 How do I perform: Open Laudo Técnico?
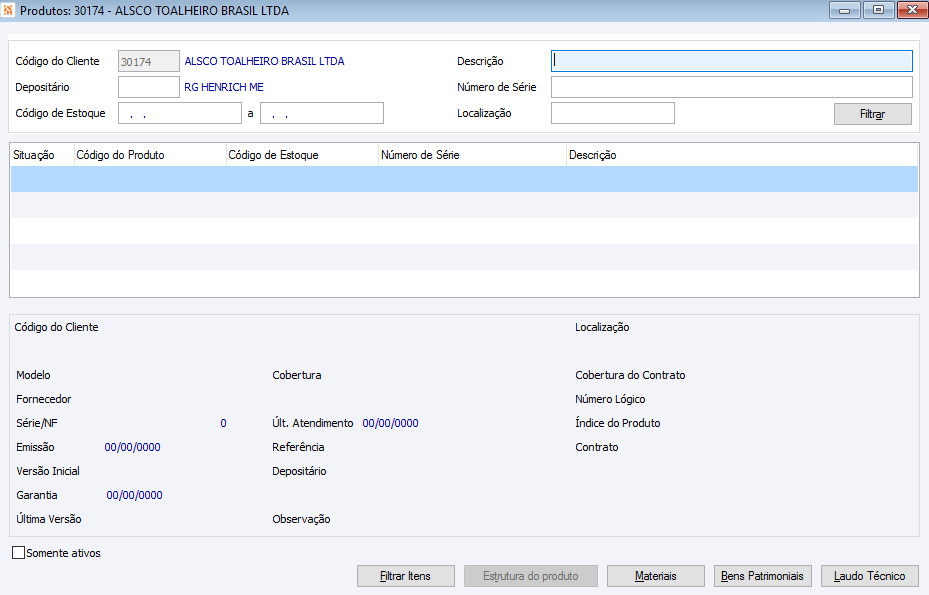click(x=869, y=575)
